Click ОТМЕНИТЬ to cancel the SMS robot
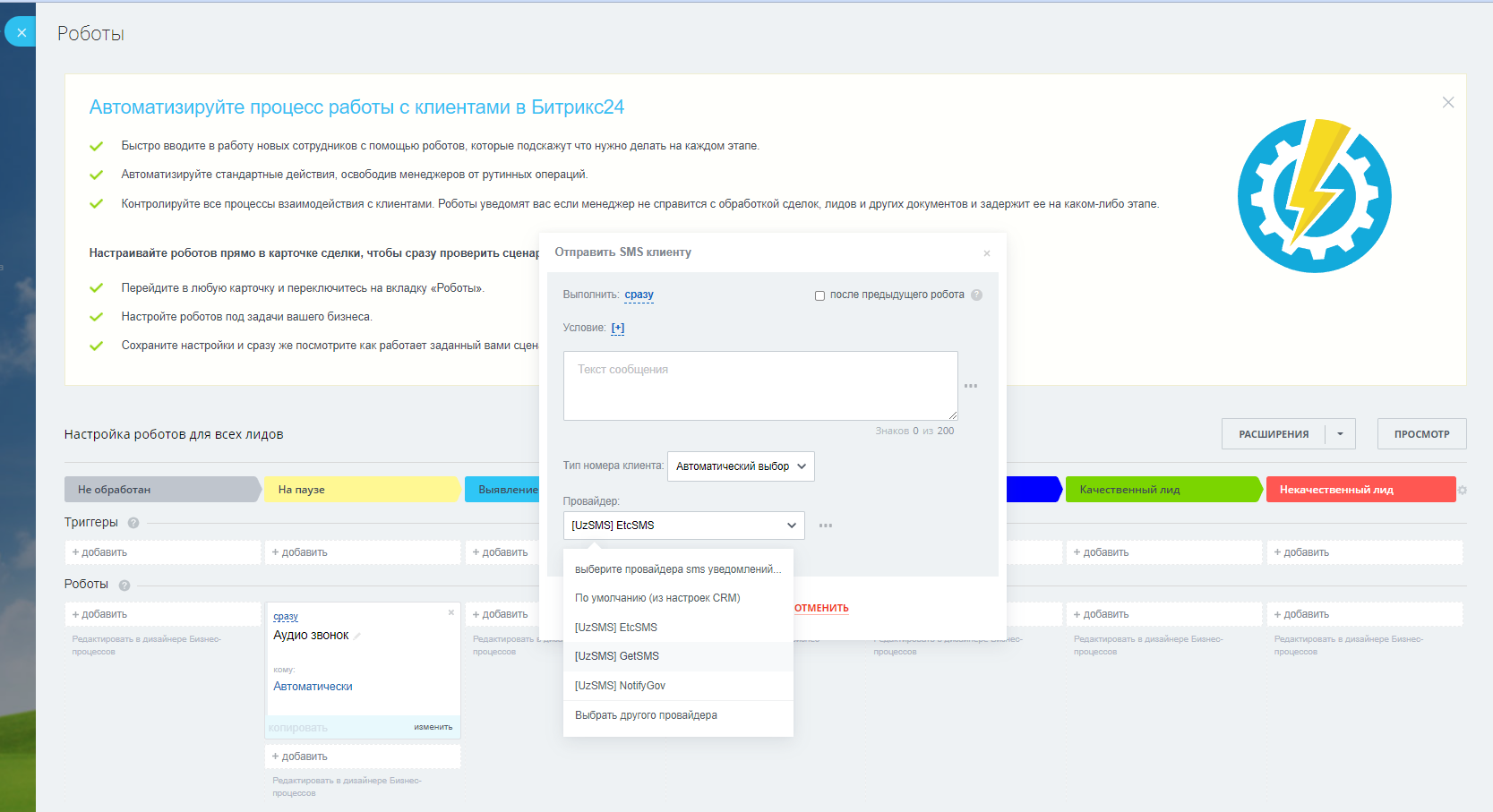The width and height of the screenshot is (1493, 812). 821,608
